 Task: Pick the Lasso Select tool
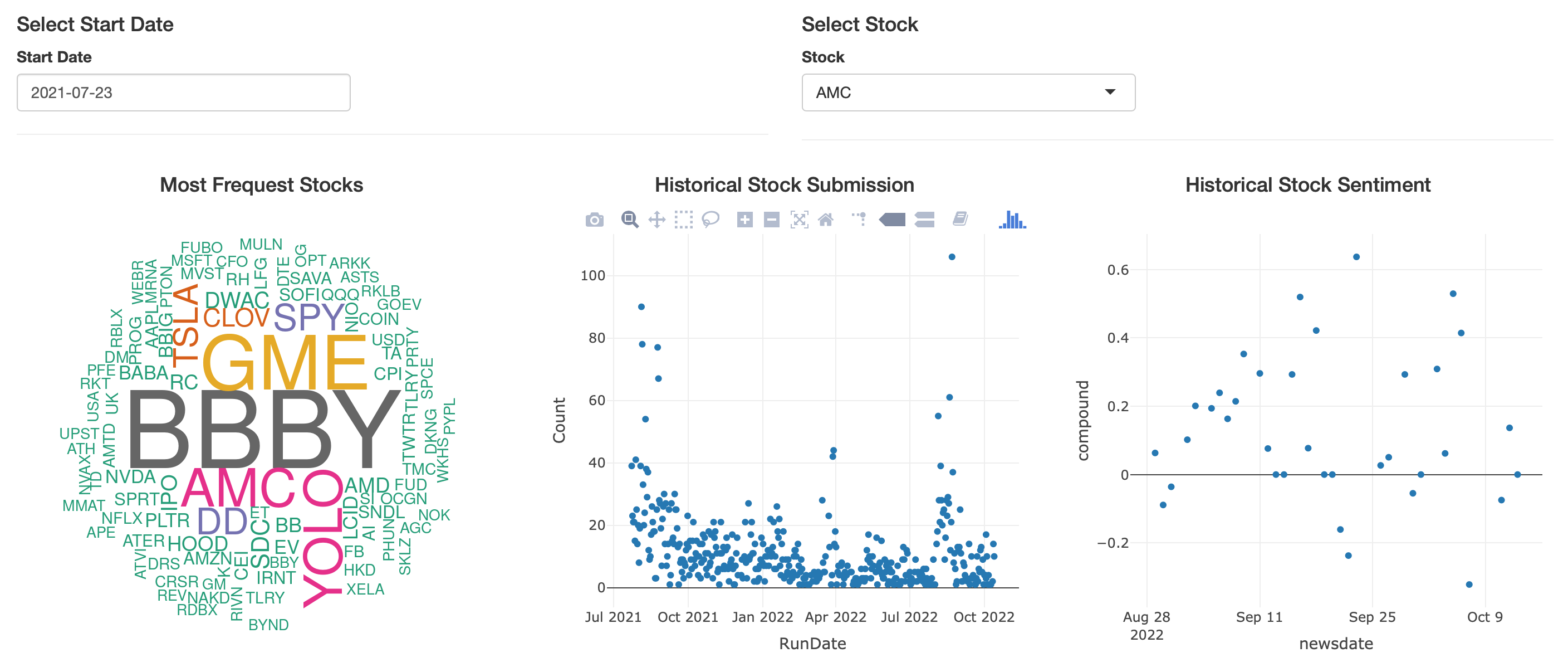click(x=711, y=221)
